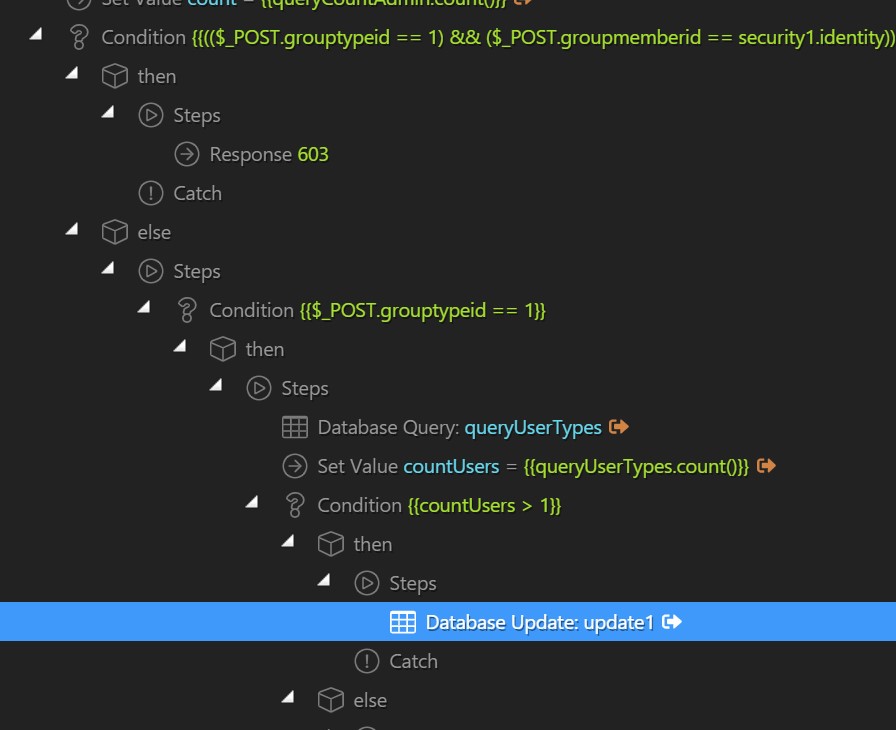This screenshot has width=896, height=730.
Task: Click table icon of Database Query queryUserTypes
Action: 295,427
